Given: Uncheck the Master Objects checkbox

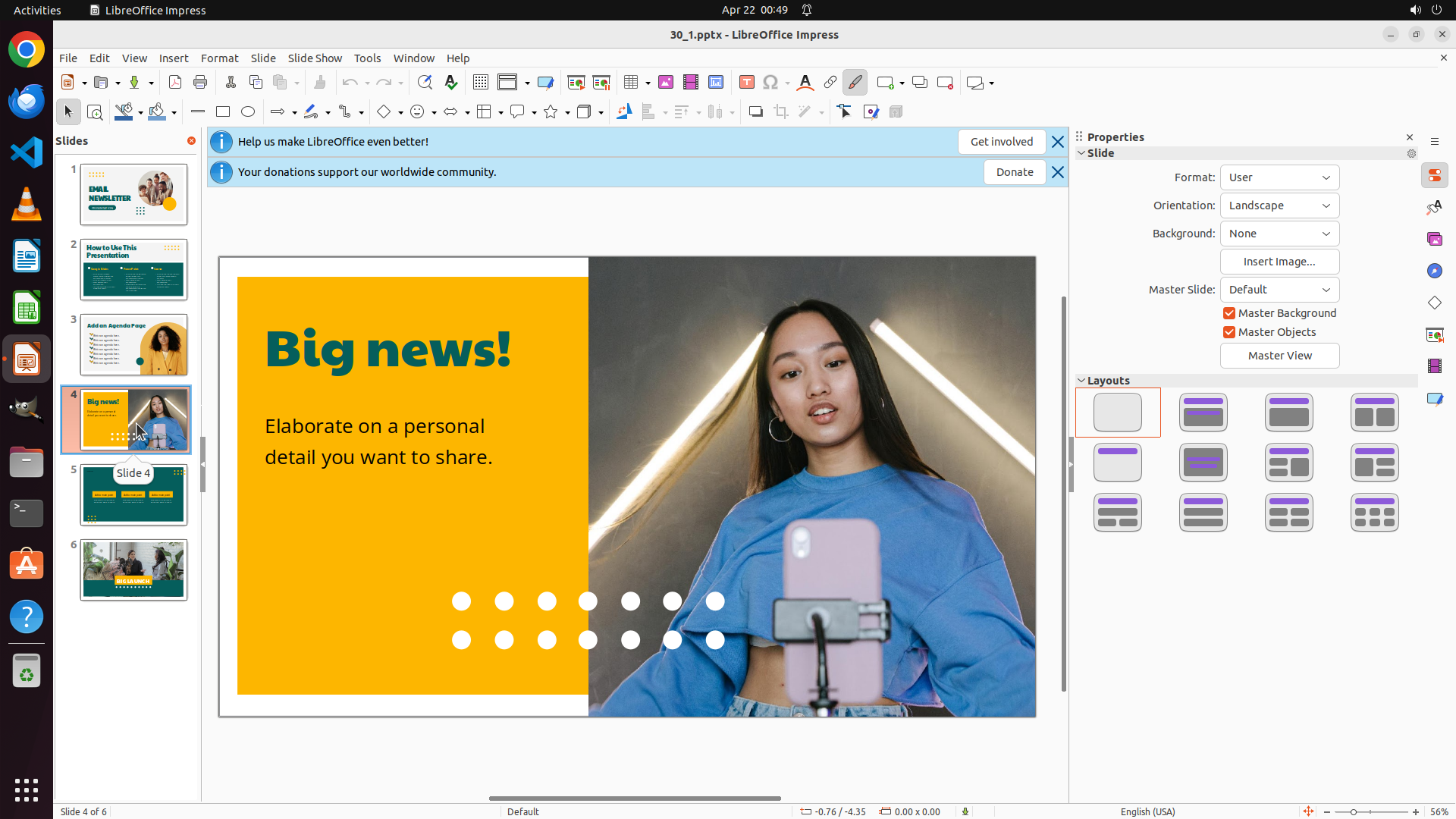Looking at the screenshot, I should pyautogui.click(x=1229, y=332).
